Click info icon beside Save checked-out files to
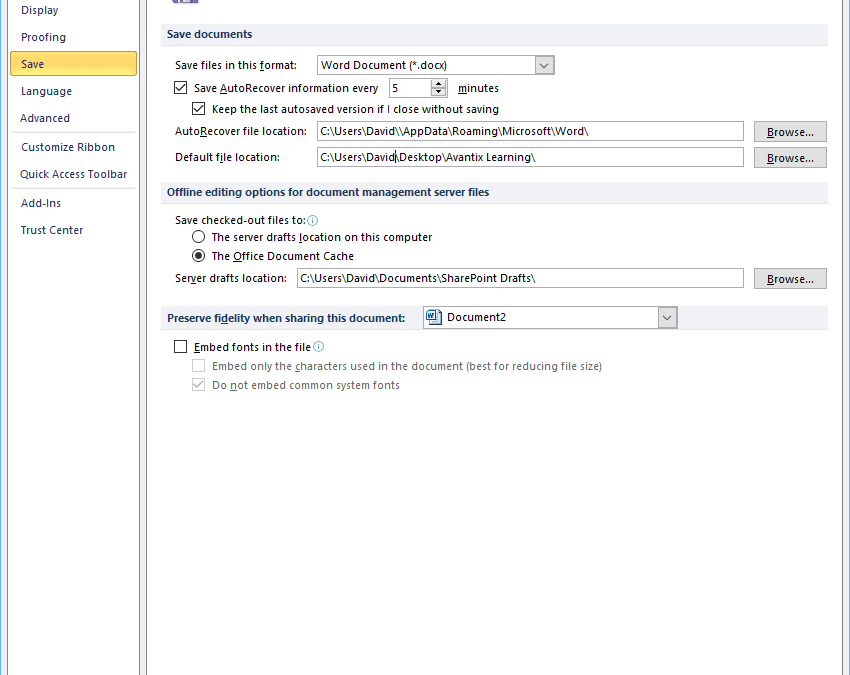850x675 pixels. [x=313, y=220]
